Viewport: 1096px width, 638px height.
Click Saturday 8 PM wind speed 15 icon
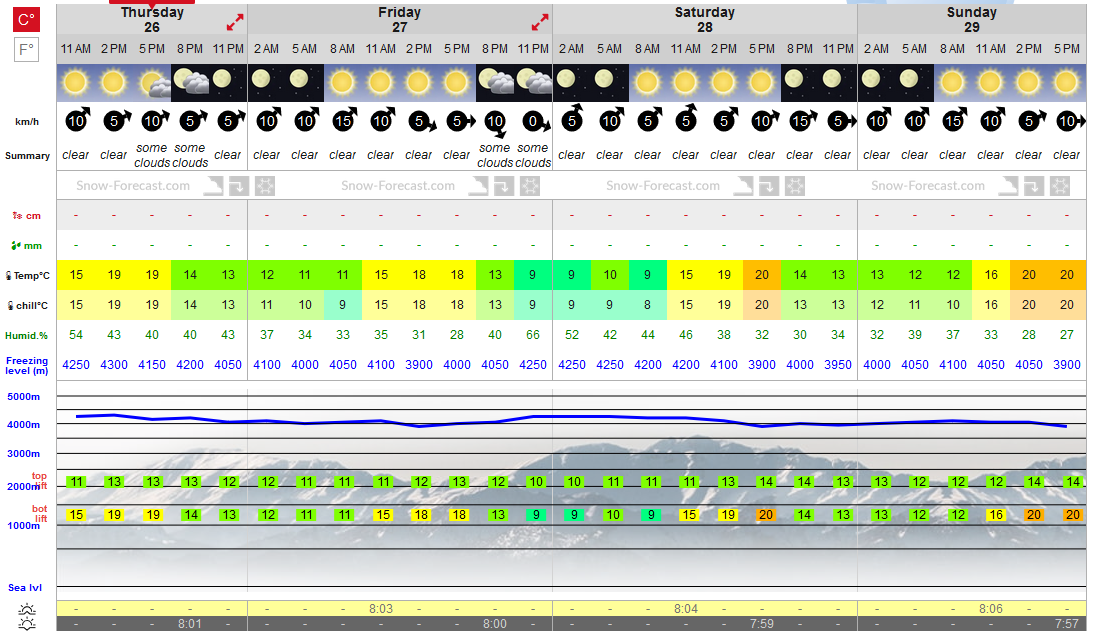click(x=800, y=121)
